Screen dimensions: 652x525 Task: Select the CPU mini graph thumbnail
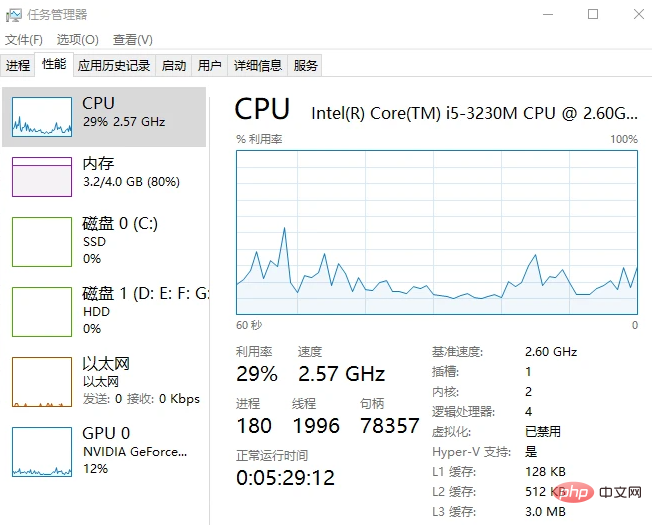point(42,117)
